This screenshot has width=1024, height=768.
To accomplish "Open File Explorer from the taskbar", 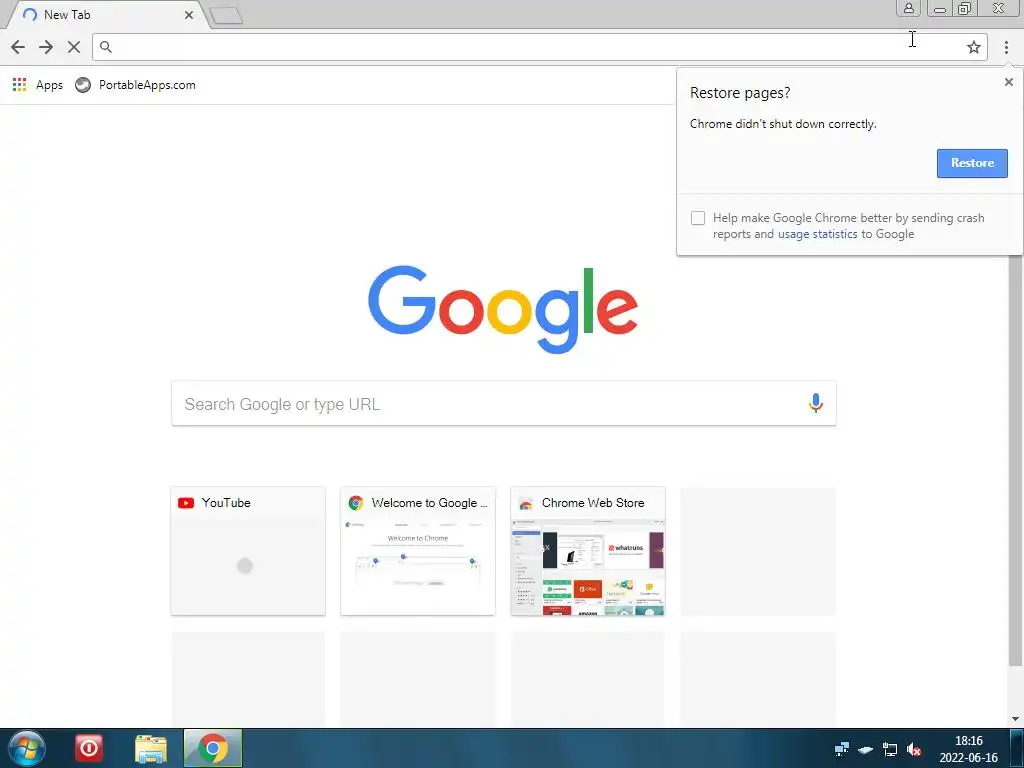I will pyautogui.click(x=151, y=748).
